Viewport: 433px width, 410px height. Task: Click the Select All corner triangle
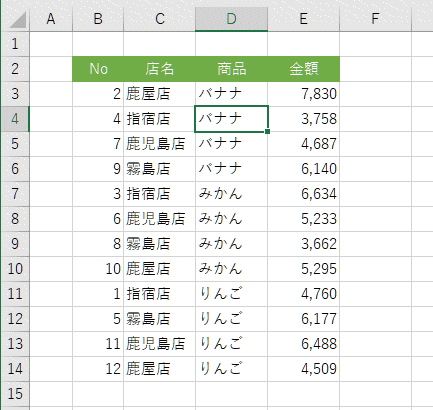tap(17, 19)
